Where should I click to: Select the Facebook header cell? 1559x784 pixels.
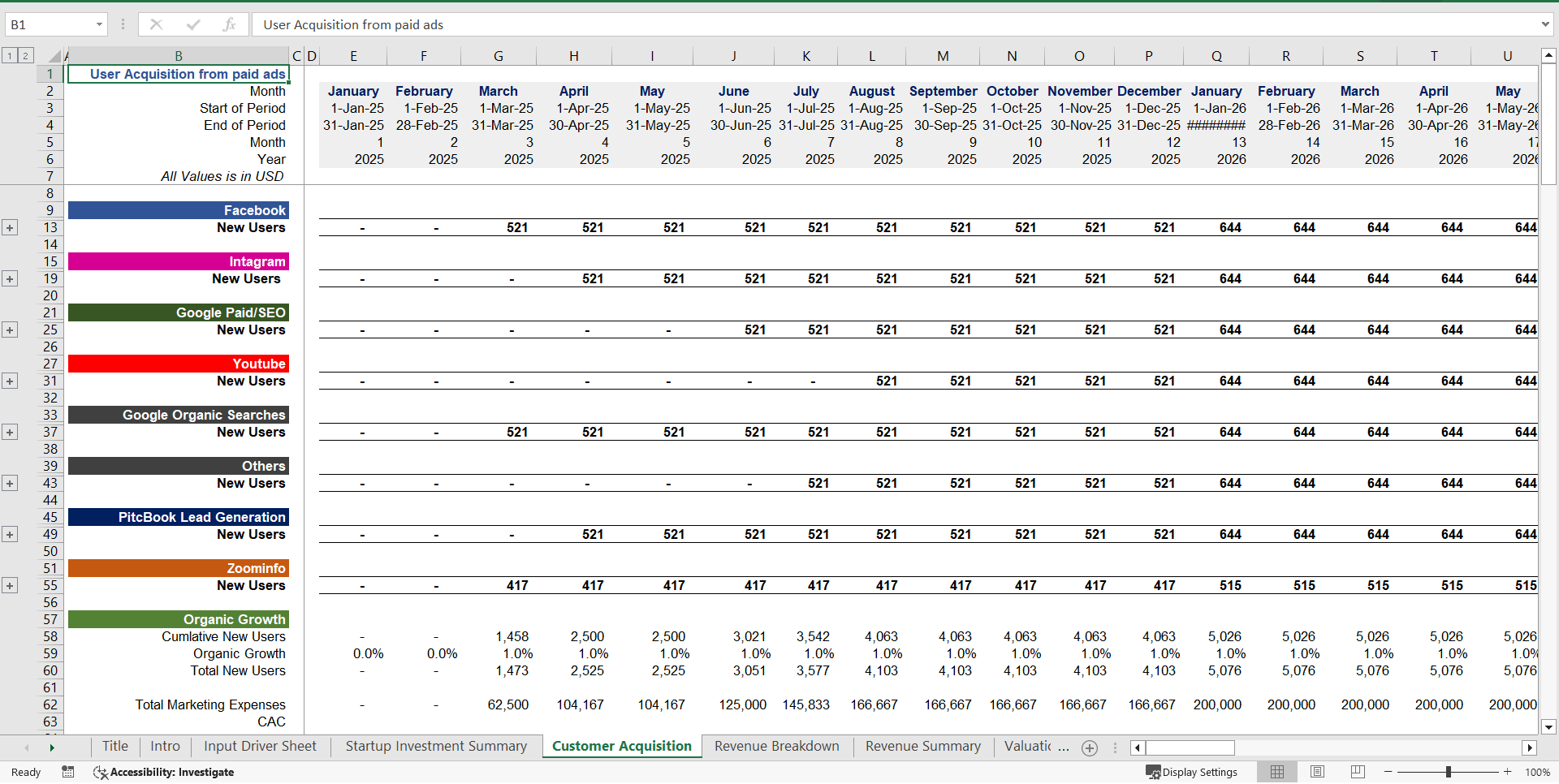[178, 210]
